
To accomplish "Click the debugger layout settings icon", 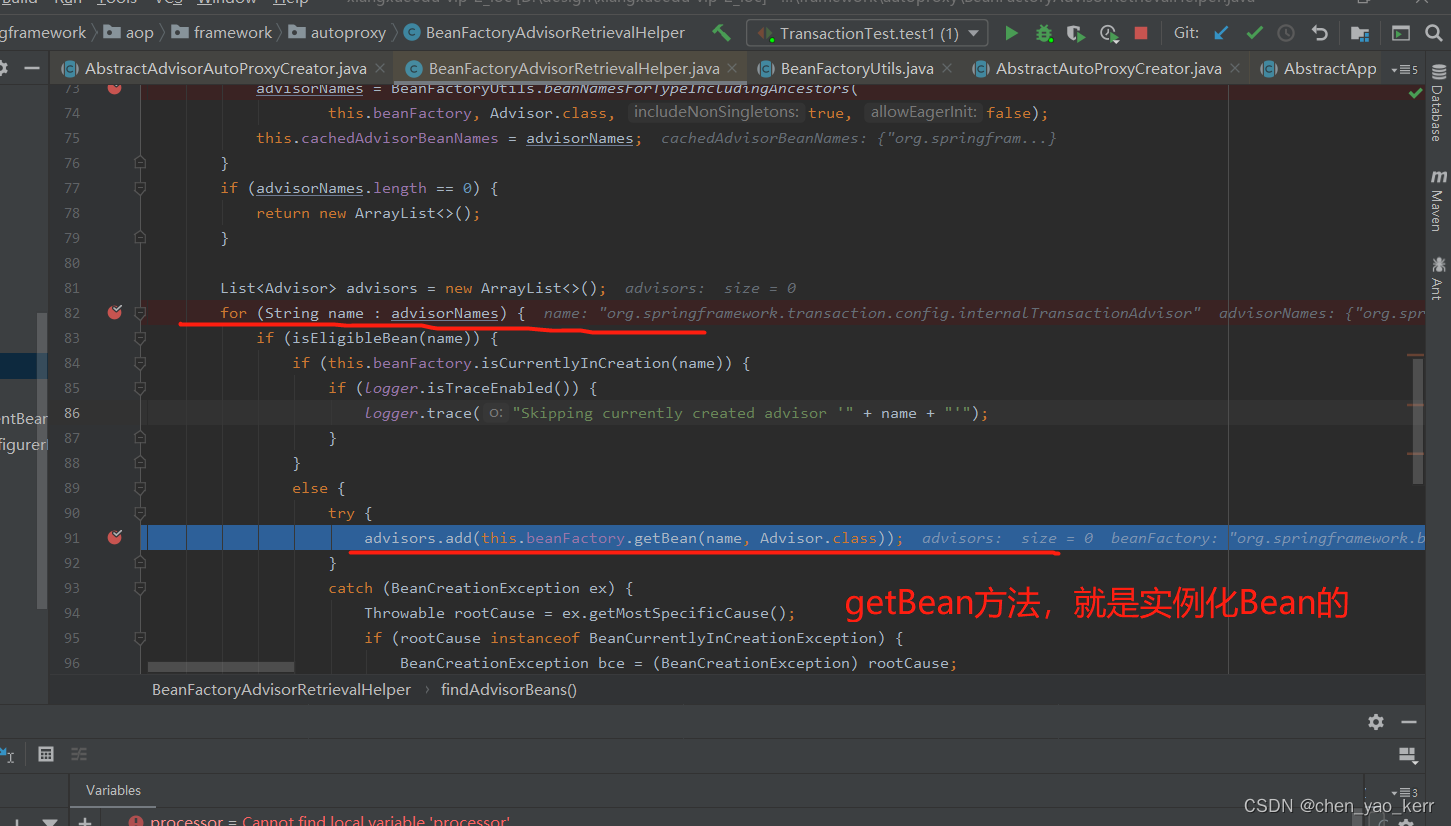I will pos(1408,754).
